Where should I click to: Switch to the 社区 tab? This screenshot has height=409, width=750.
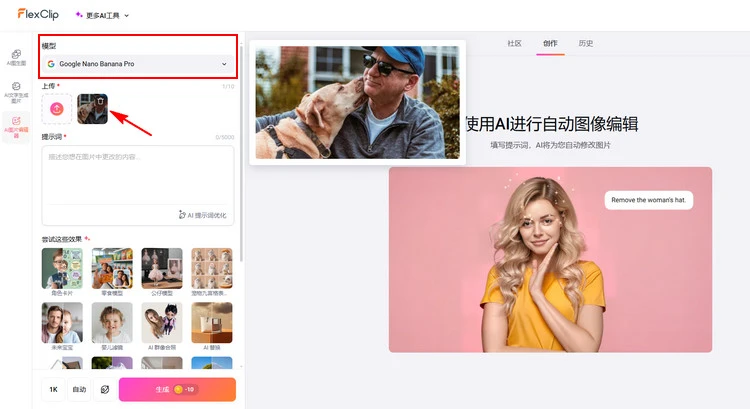(514, 43)
